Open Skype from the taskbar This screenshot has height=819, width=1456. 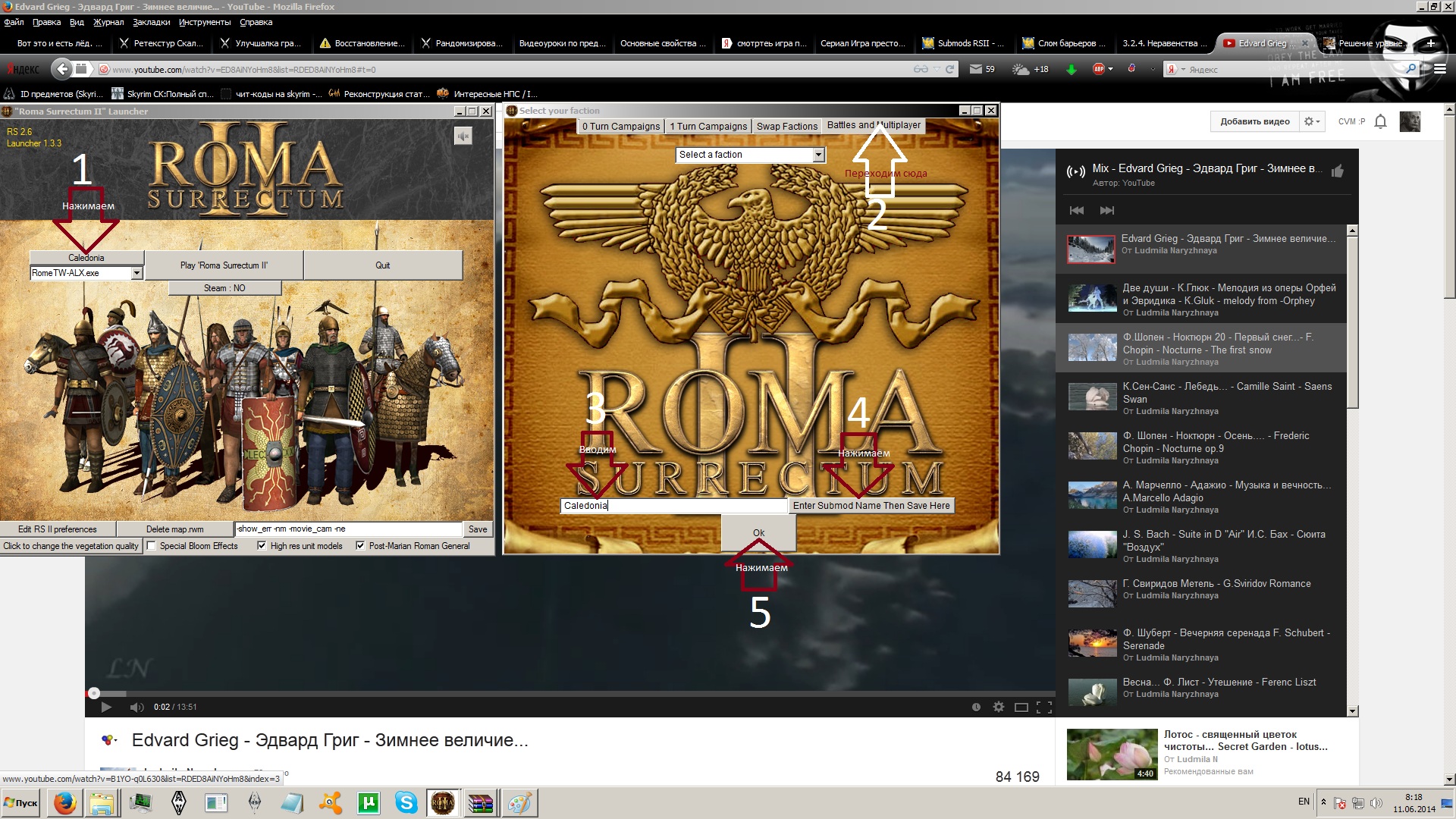coord(406,802)
